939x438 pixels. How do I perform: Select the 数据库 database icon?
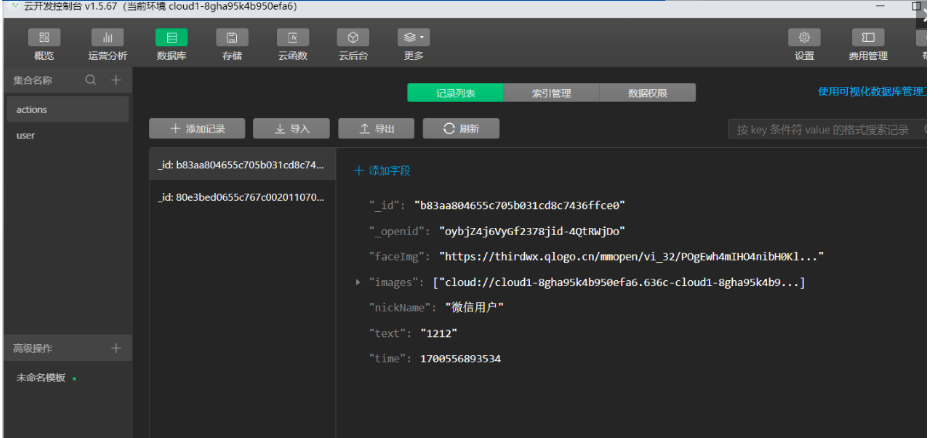click(x=171, y=38)
